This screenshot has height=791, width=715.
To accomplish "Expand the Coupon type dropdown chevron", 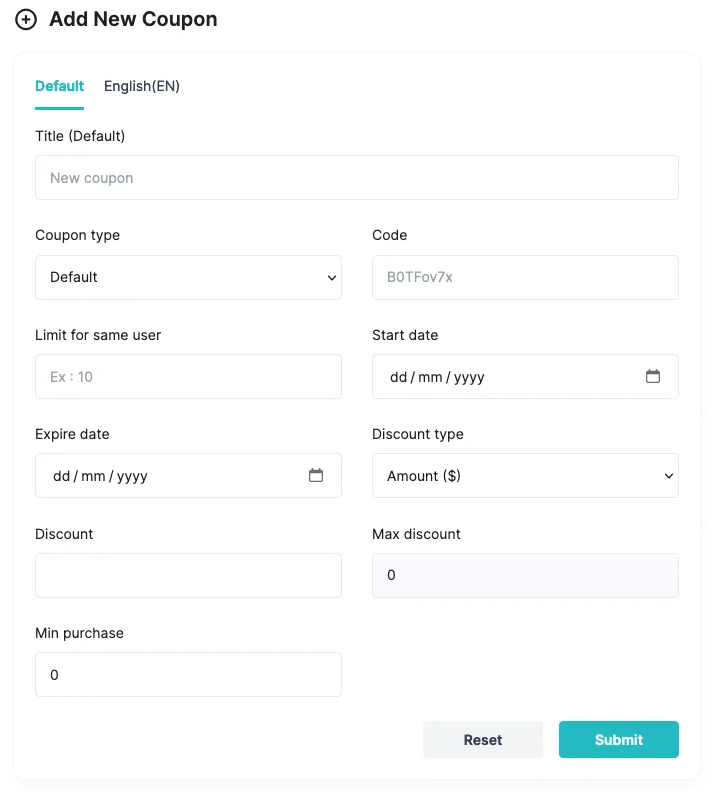I will click(332, 277).
